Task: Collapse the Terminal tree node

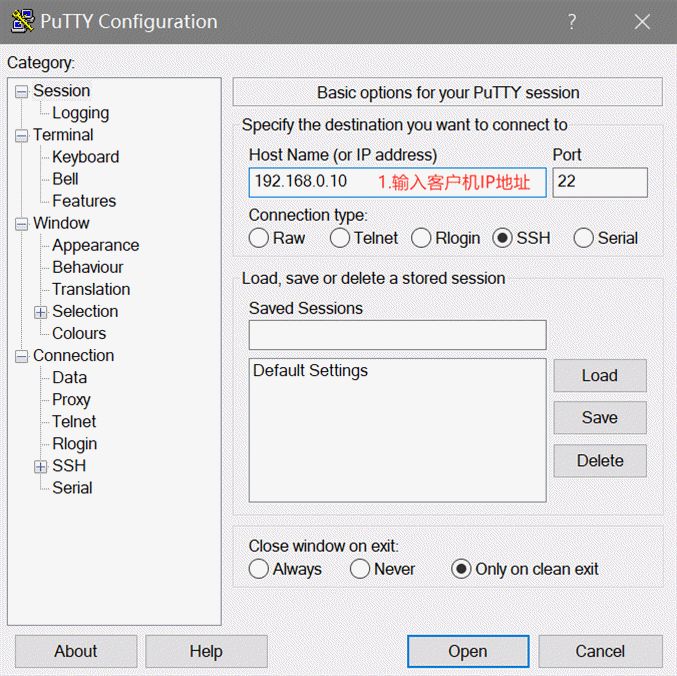Action: (x=21, y=136)
